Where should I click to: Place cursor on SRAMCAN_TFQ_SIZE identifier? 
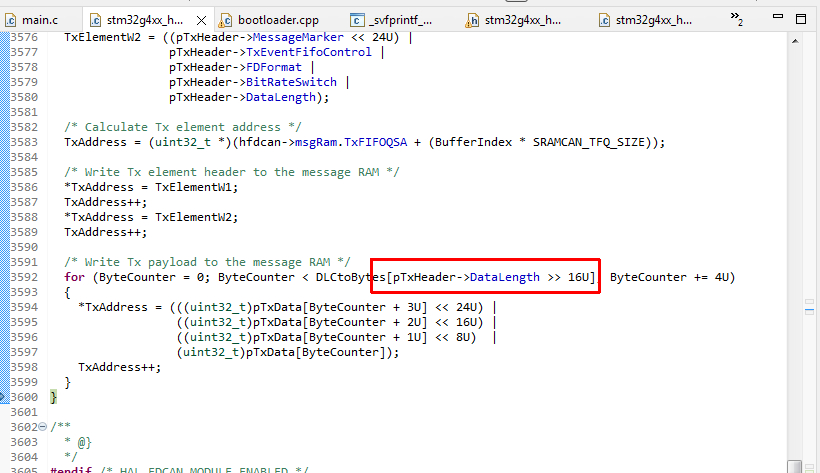588,142
